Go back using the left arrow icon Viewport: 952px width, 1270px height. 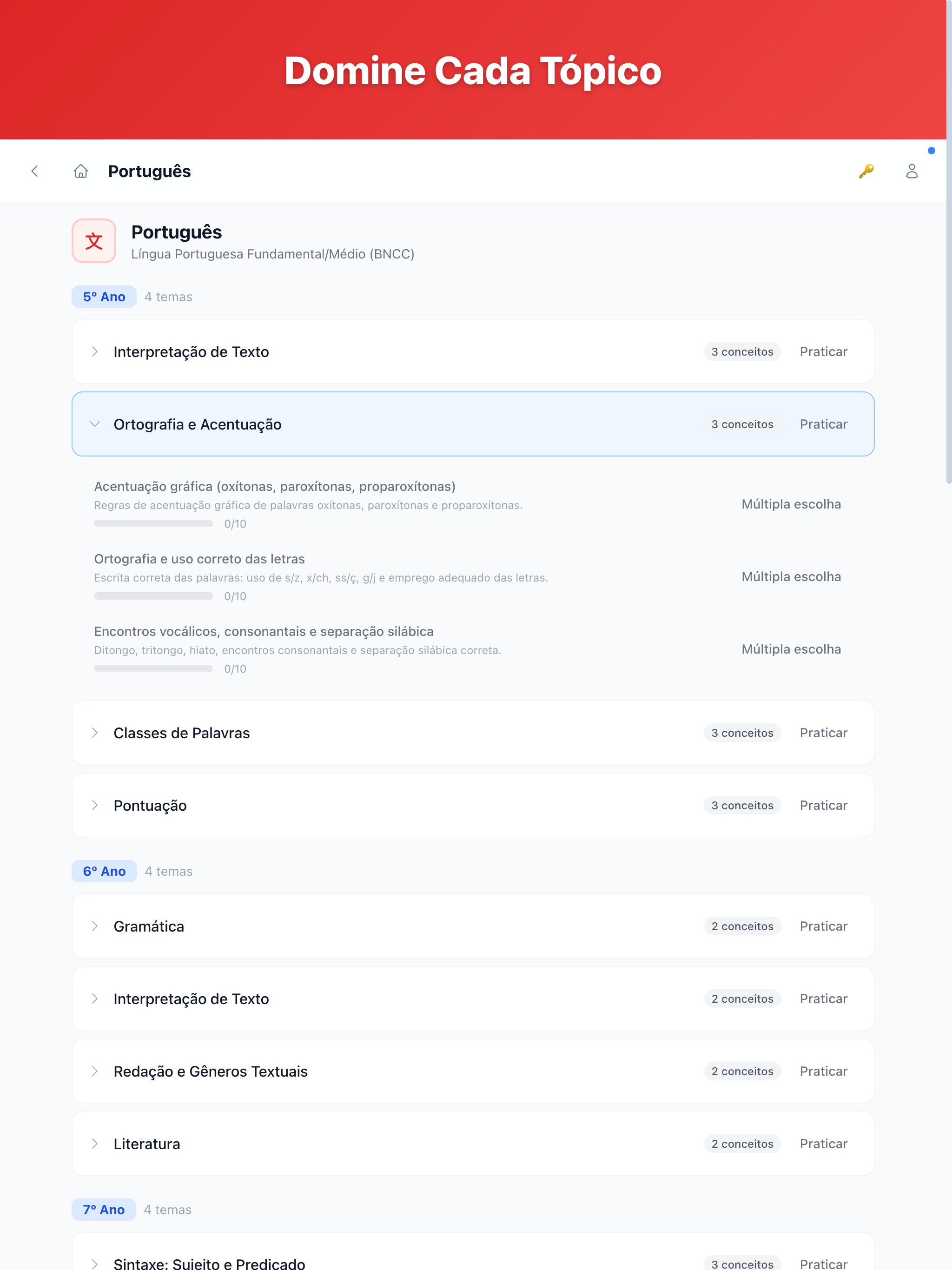click(x=35, y=171)
